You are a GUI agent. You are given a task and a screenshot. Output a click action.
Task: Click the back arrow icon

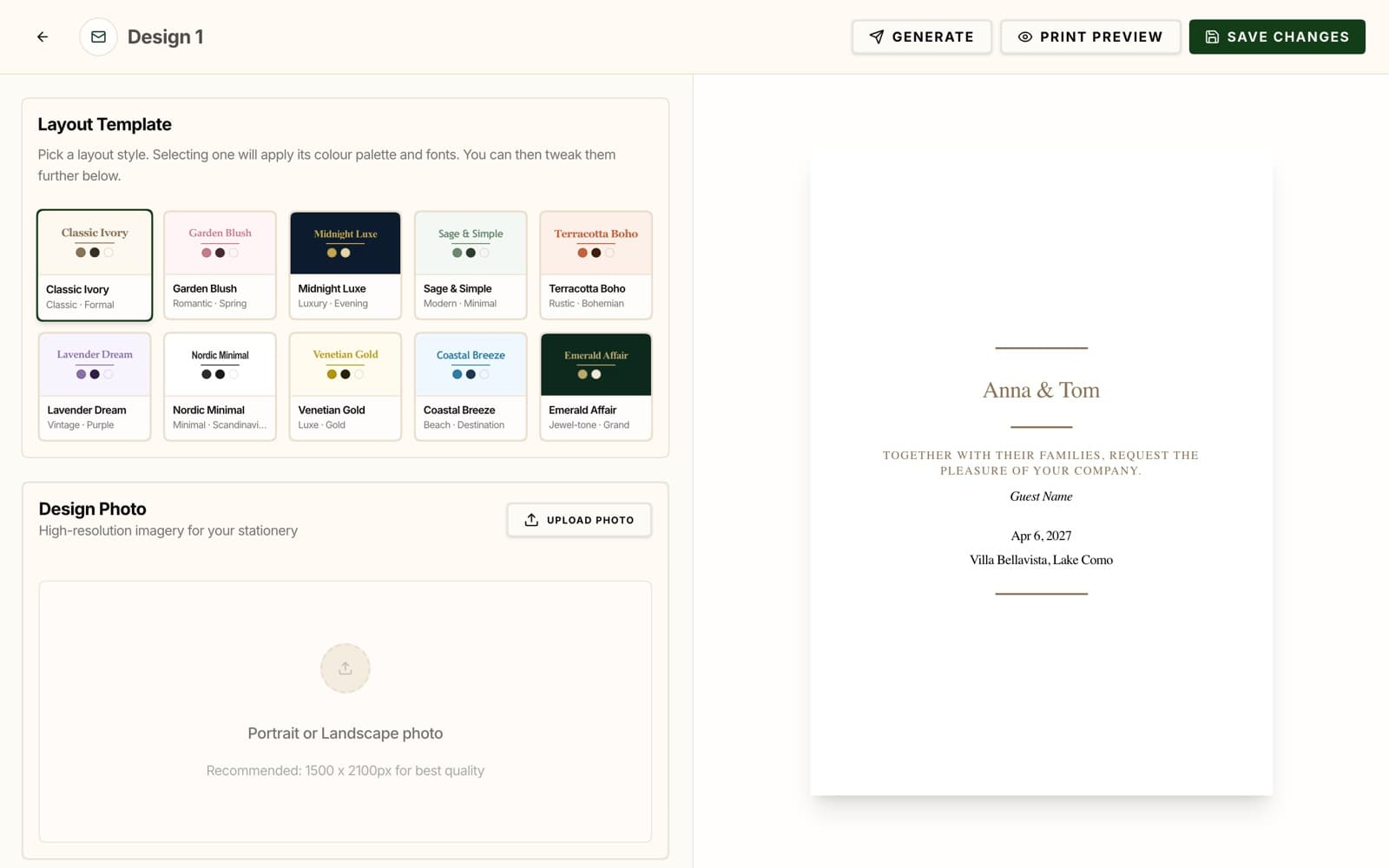(x=43, y=36)
